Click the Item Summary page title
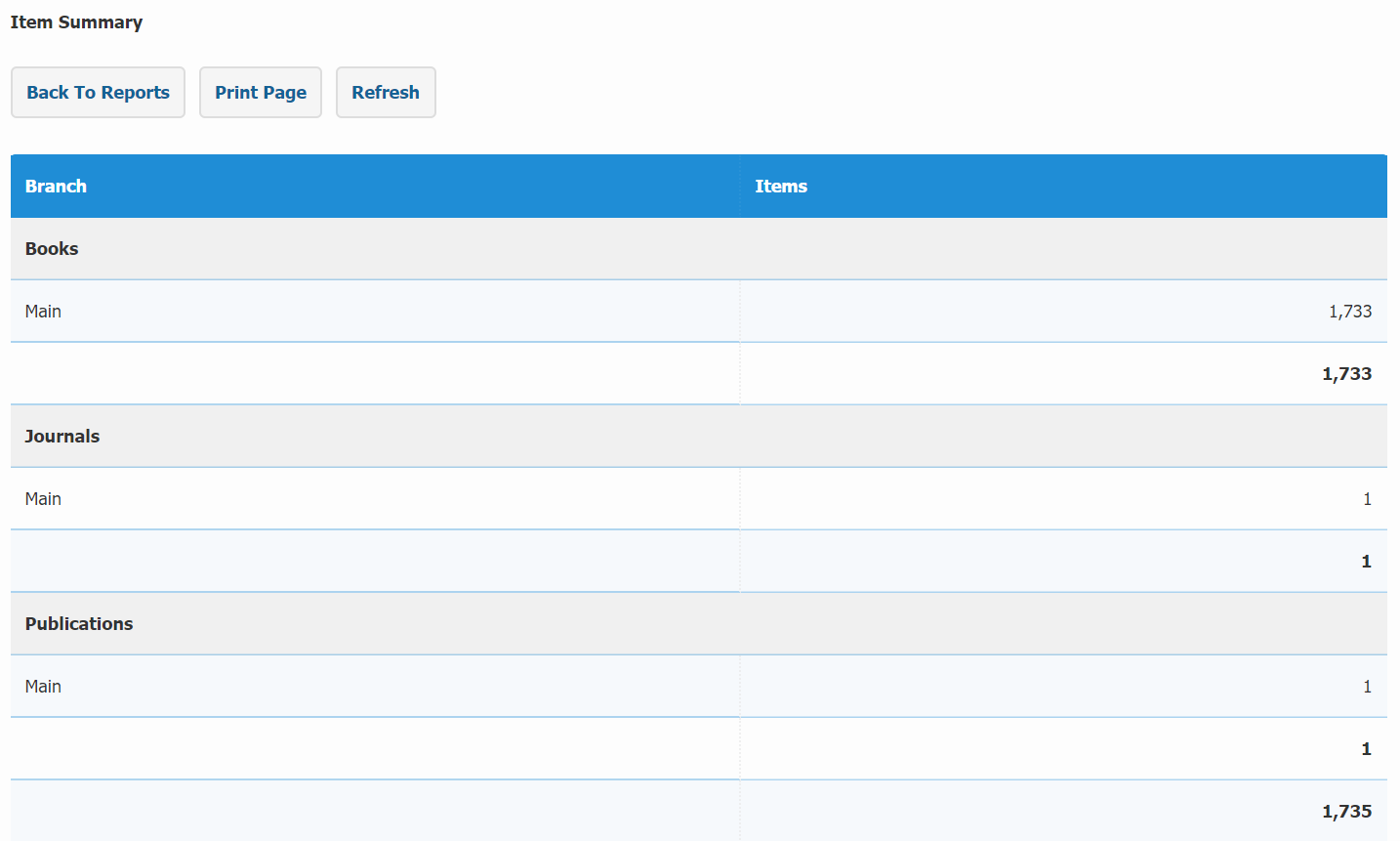This screenshot has height=841, width=1400. [x=76, y=22]
